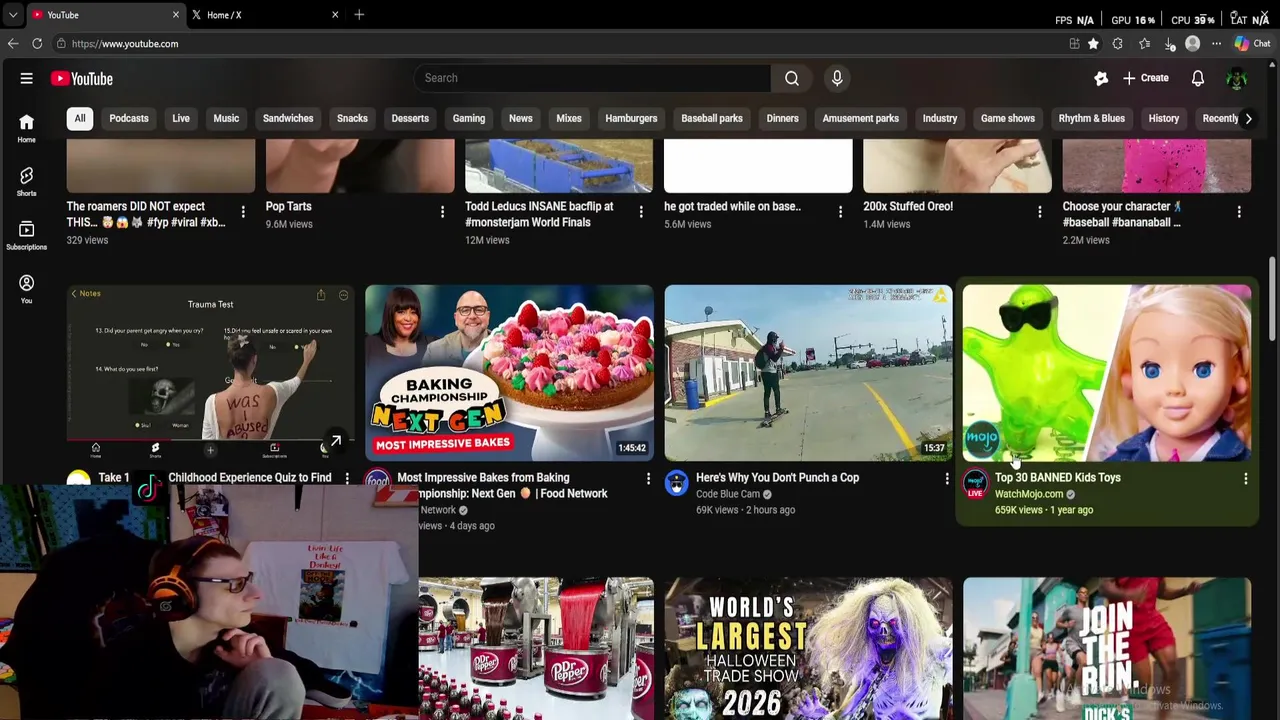Select the Sandwiches filter chip
This screenshot has height=720, width=1280.
point(288,118)
